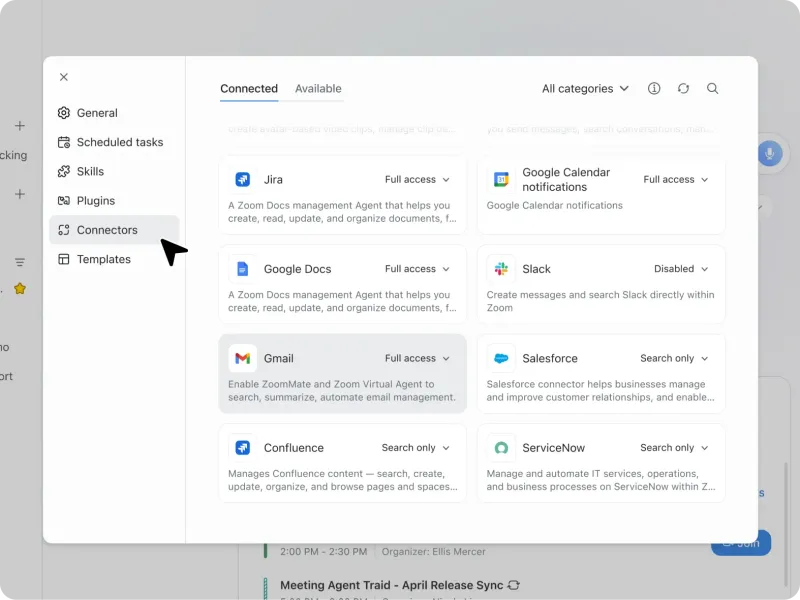Open ServiceNow Search only dropdown

pos(674,447)
